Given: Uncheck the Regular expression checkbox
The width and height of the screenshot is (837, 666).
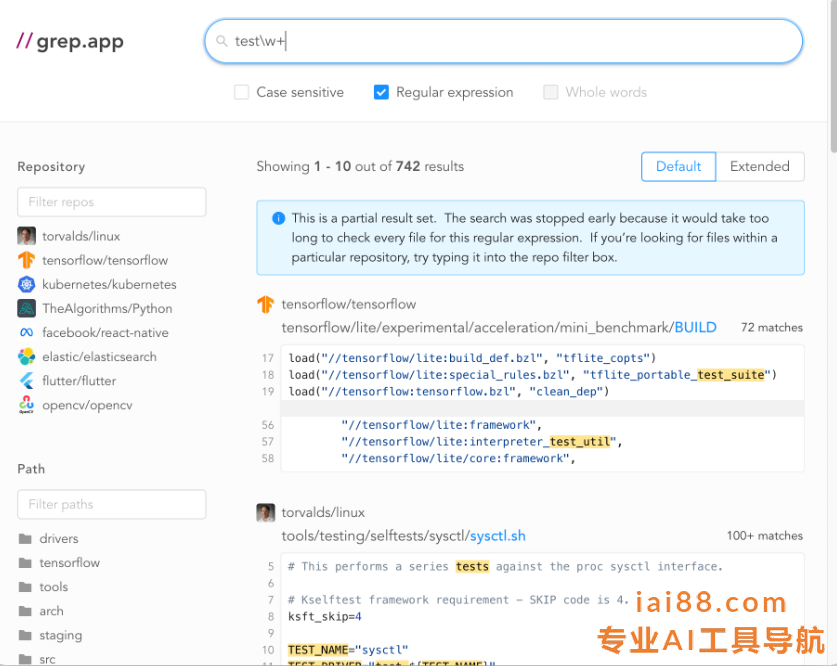Looking at the screenshot, I should click(381, 92).
